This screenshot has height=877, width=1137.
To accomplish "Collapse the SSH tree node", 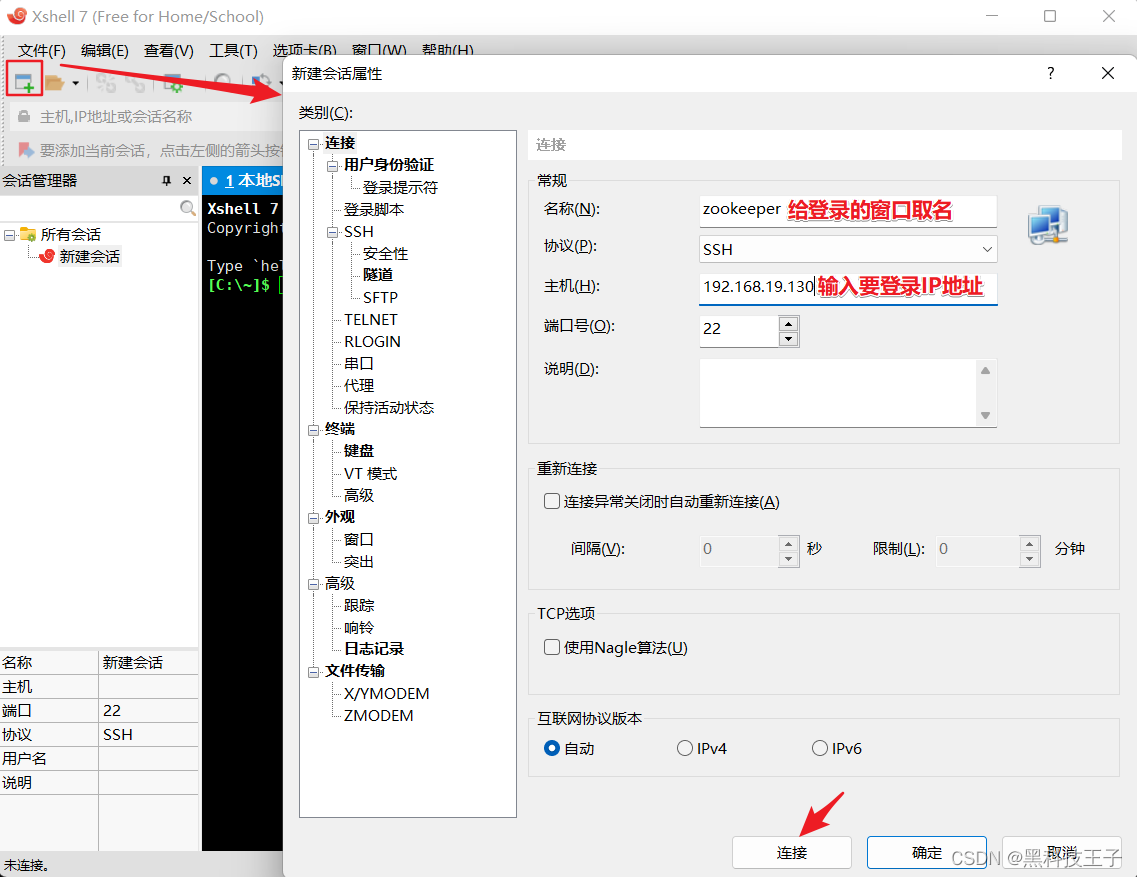I will [332, 232].
